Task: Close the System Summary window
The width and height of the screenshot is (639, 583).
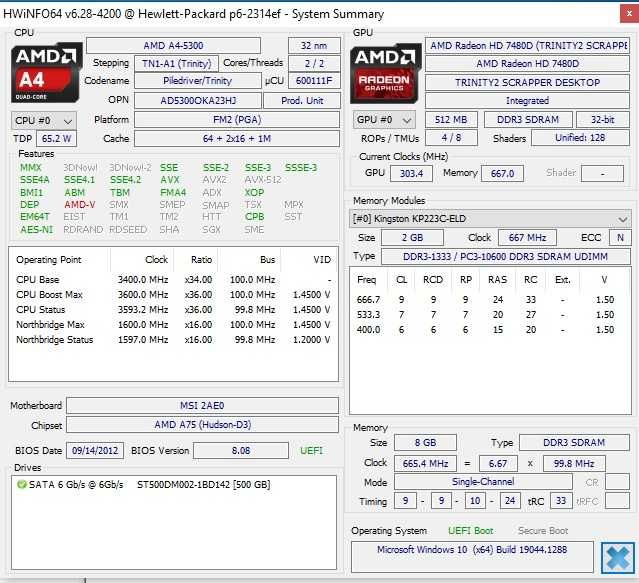Action: click(x=630, y=14)
